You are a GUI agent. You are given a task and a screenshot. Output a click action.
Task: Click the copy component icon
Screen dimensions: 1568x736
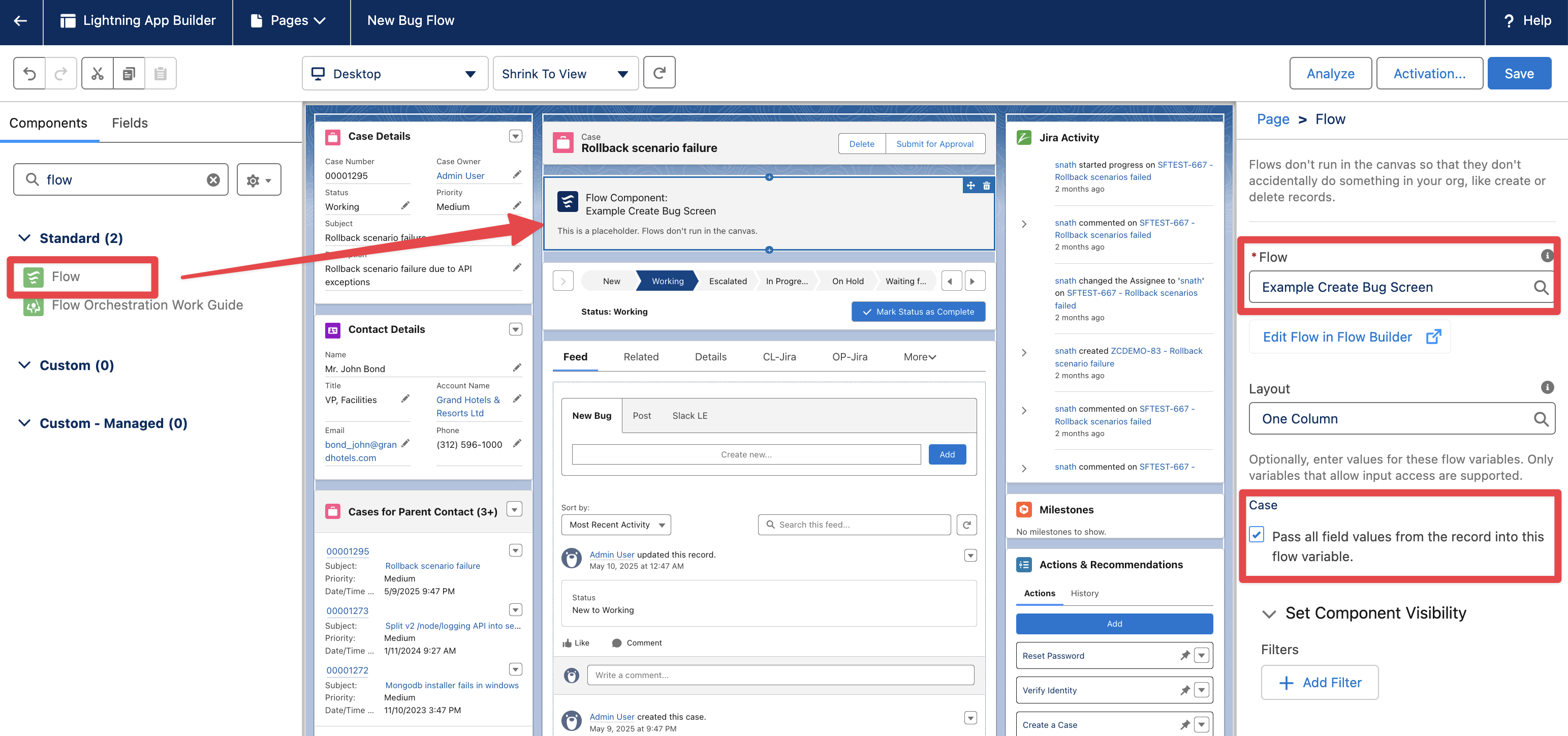(129, 74)
